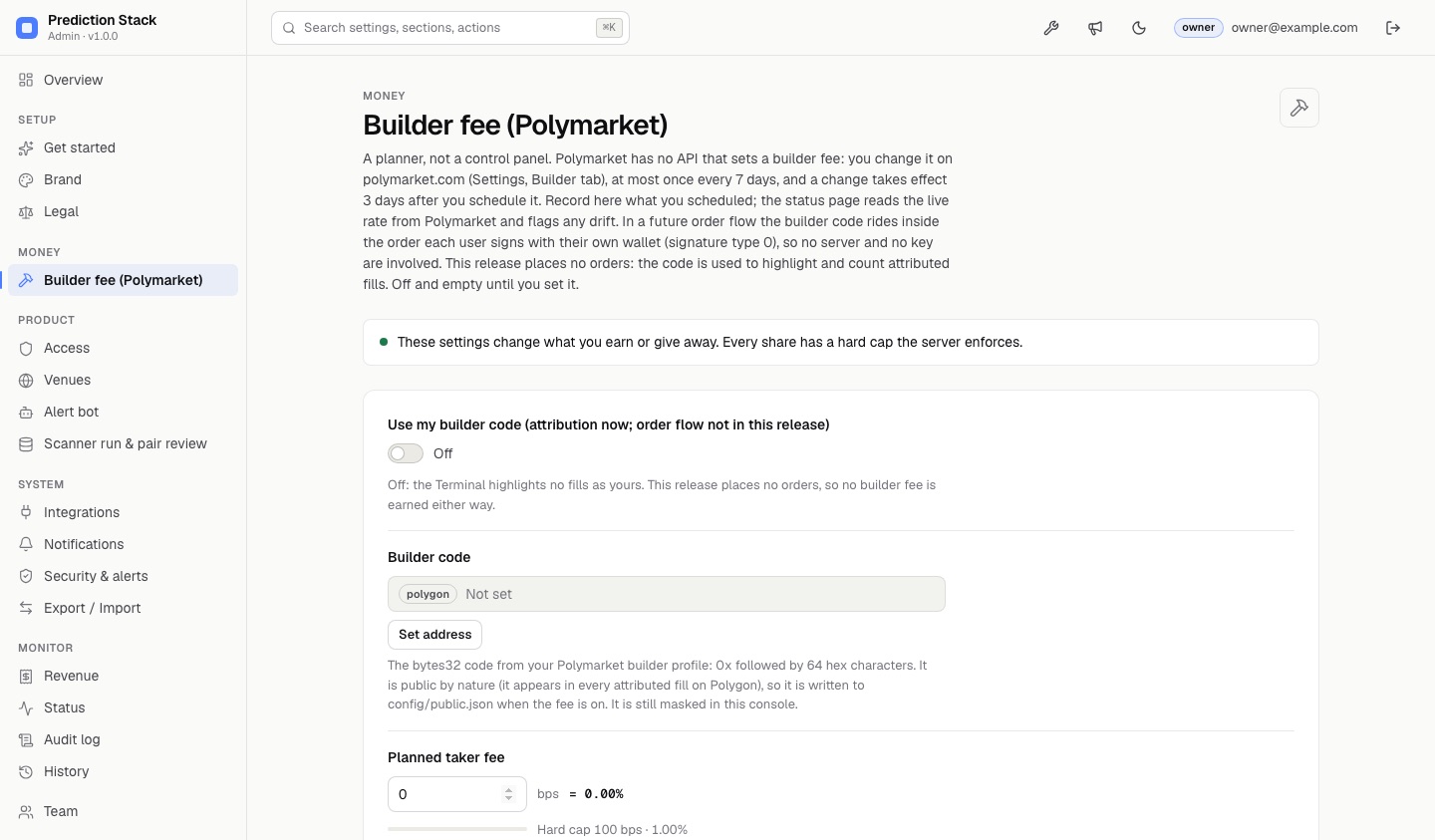Switch to dark mode with moon icon
The height and width of the screenshot is (840, 1435).
pos(1139,28)
